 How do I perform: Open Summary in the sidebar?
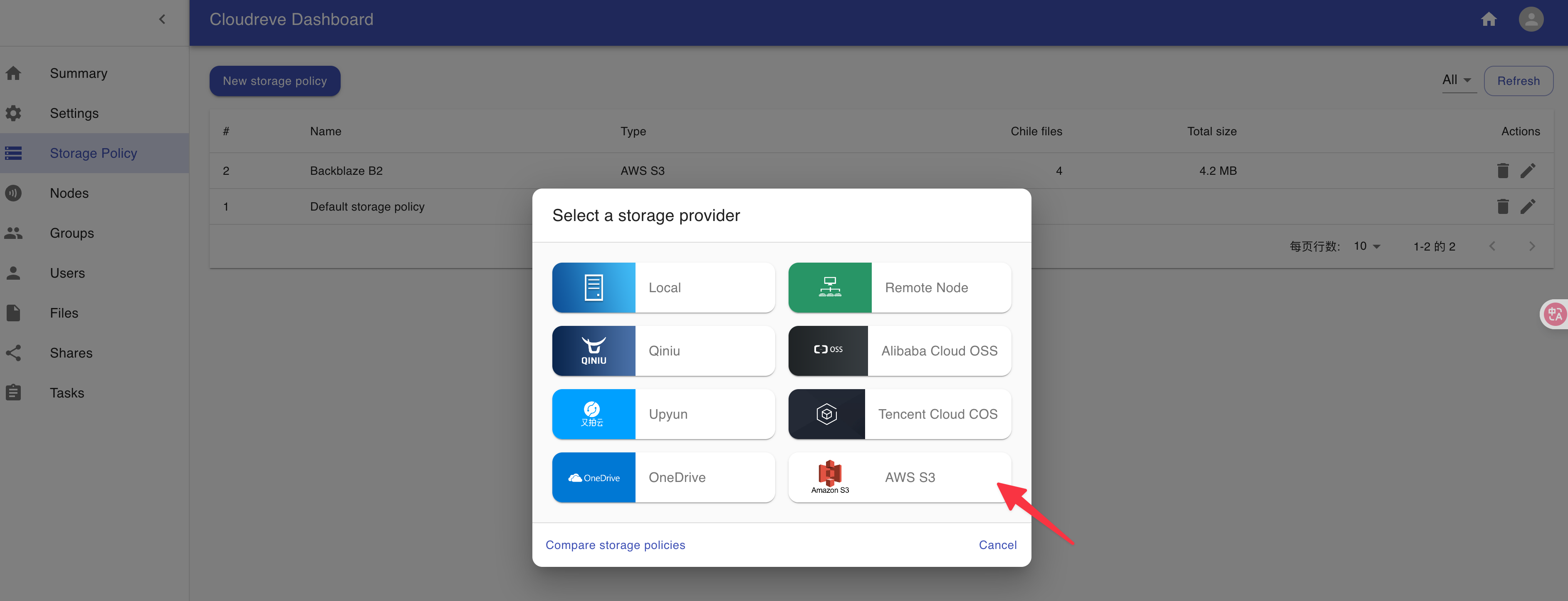tap(94, 73)
